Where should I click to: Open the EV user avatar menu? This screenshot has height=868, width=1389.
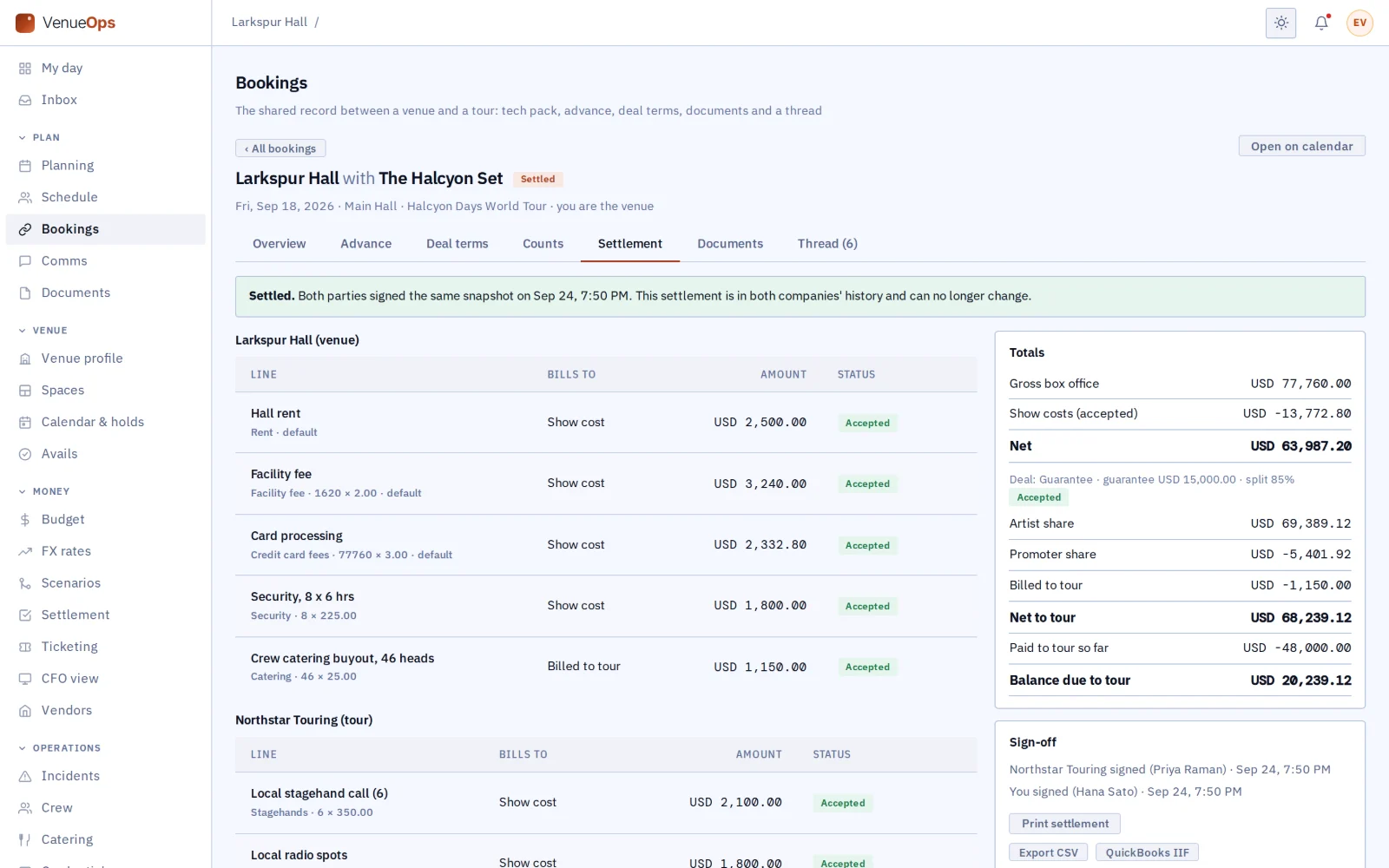(x=1359, y=23)
